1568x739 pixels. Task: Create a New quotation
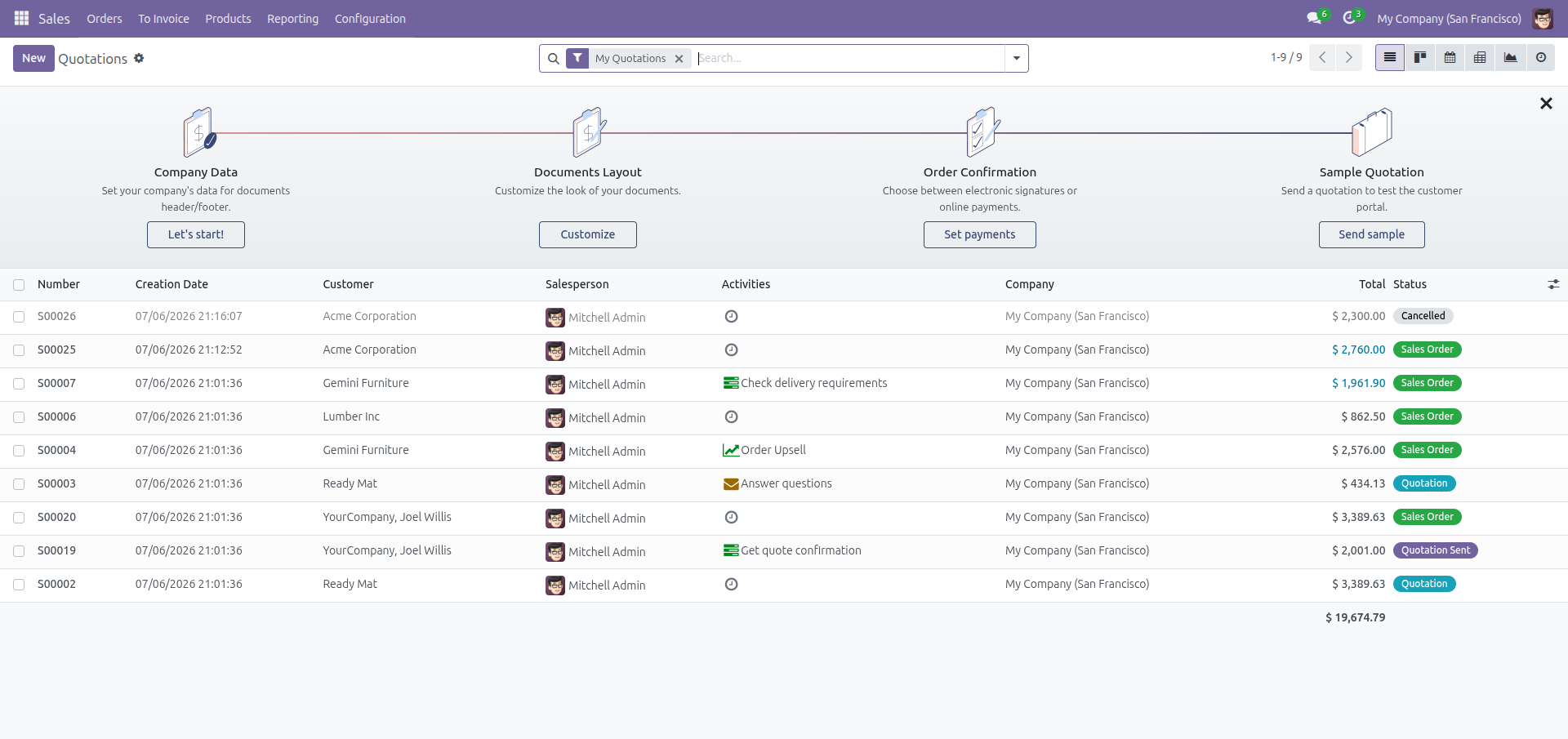tap(33, 58)
